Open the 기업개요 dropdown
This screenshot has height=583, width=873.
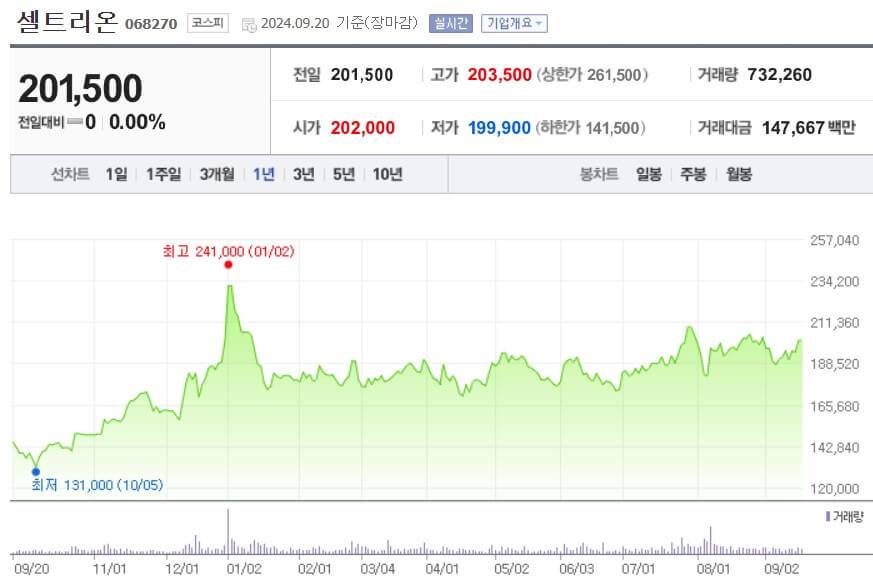tap(514, 23)
